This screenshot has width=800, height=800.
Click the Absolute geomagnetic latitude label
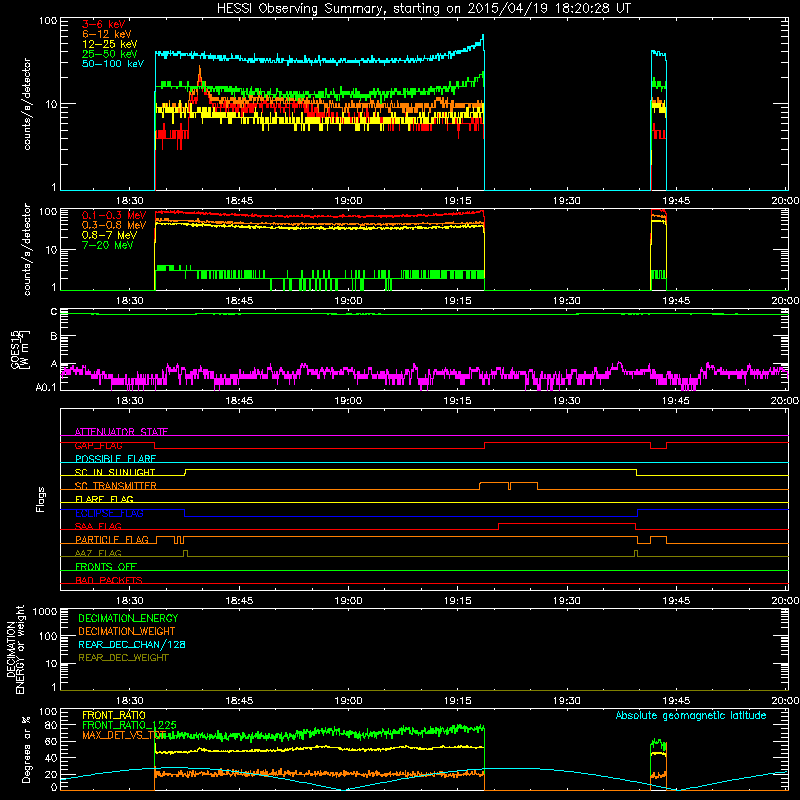[x=691, y=715]
